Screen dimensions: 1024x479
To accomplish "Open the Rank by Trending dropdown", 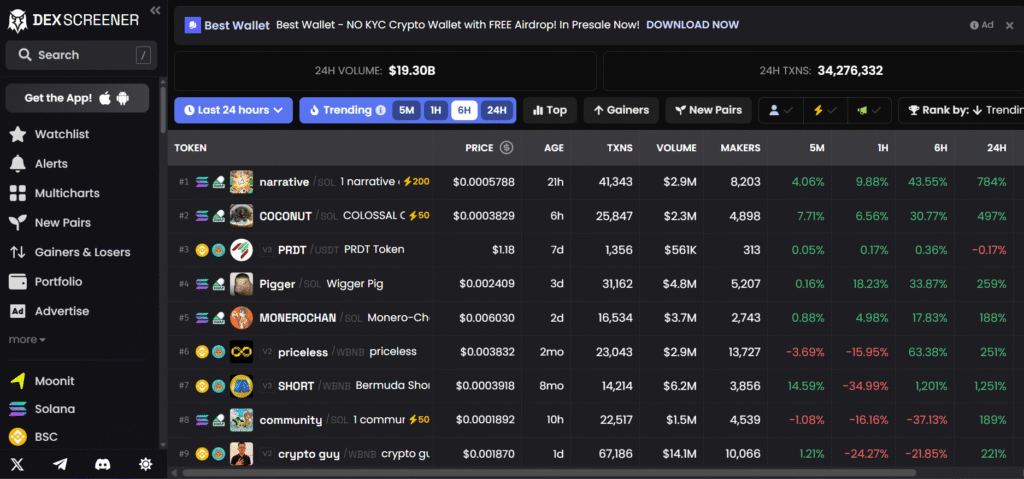I will (961, 110).
